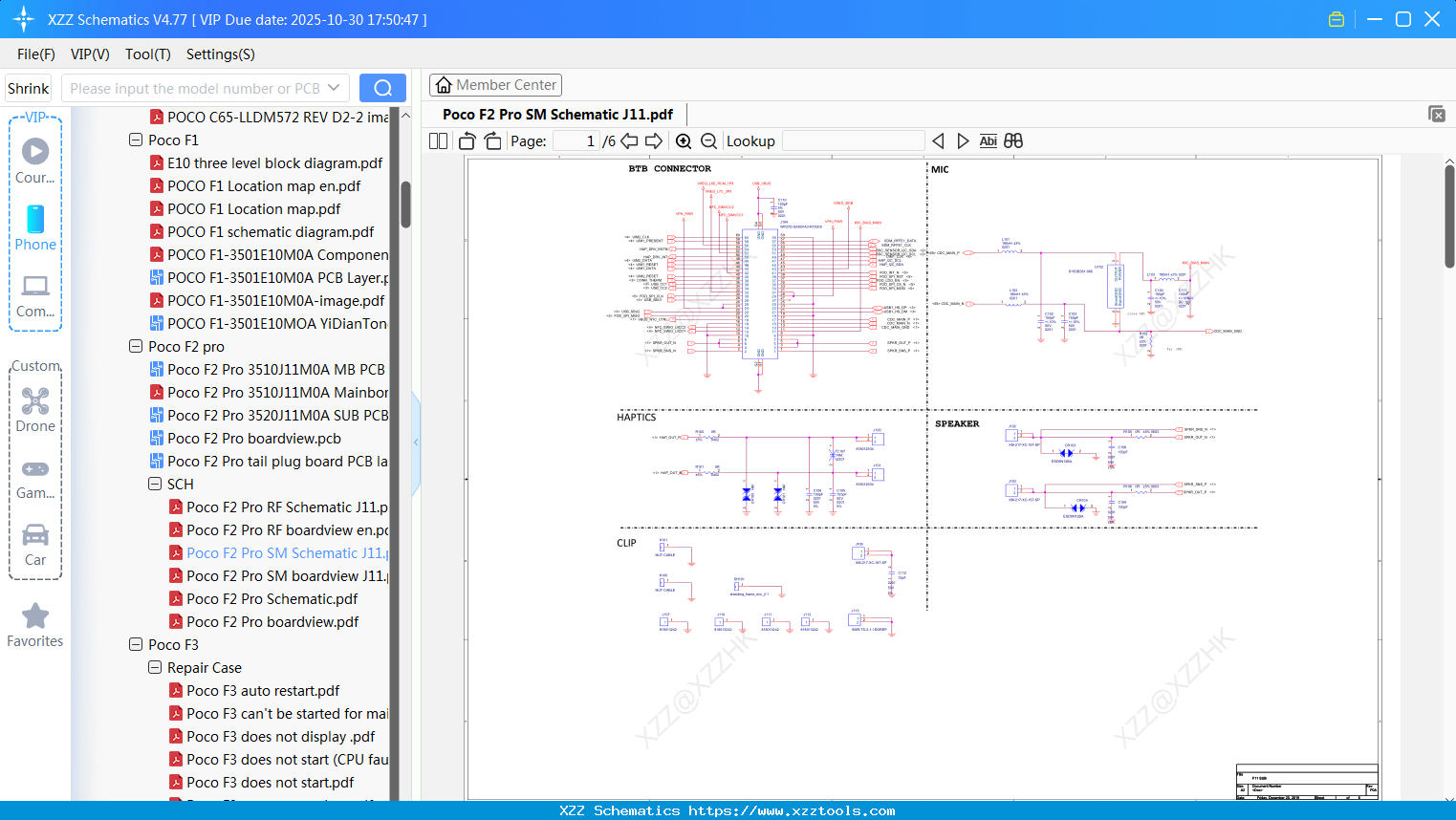Click the Member Center button

point(495,85)
